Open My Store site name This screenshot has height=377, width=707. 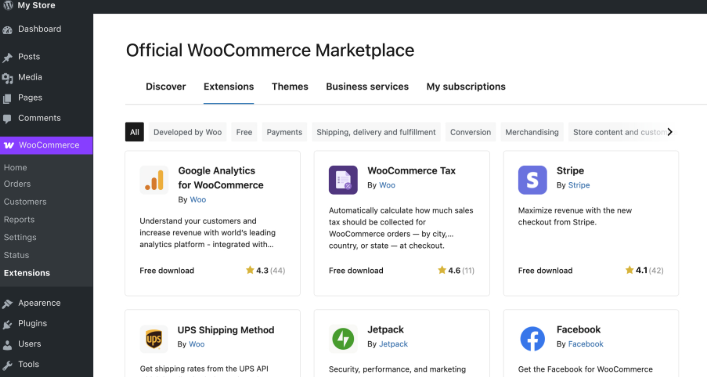coord(36,5)
